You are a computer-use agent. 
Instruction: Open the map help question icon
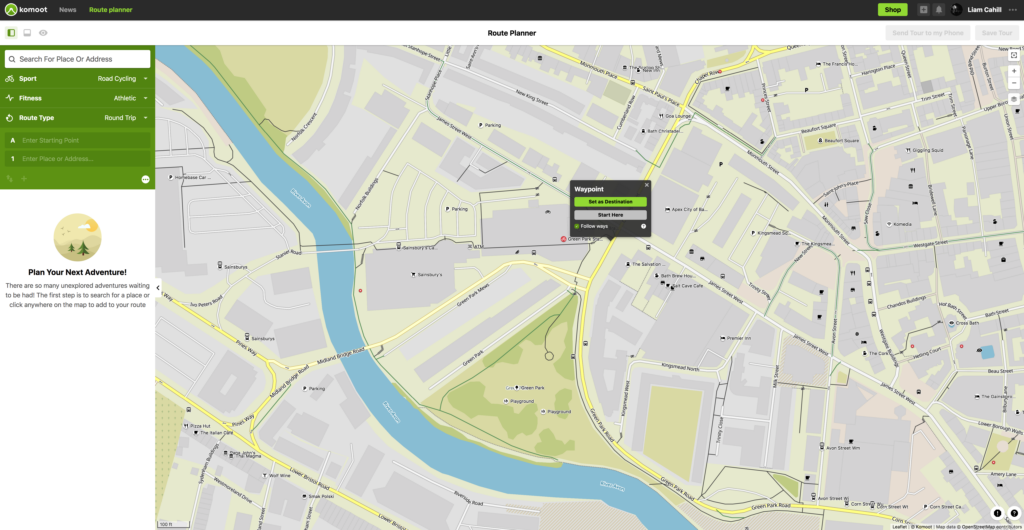click(1014, 513)
